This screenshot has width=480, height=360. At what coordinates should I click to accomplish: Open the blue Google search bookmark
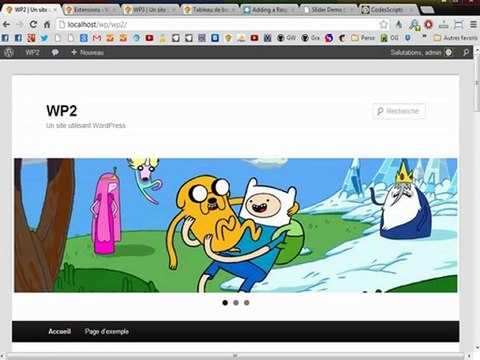(x=84, y=38)
